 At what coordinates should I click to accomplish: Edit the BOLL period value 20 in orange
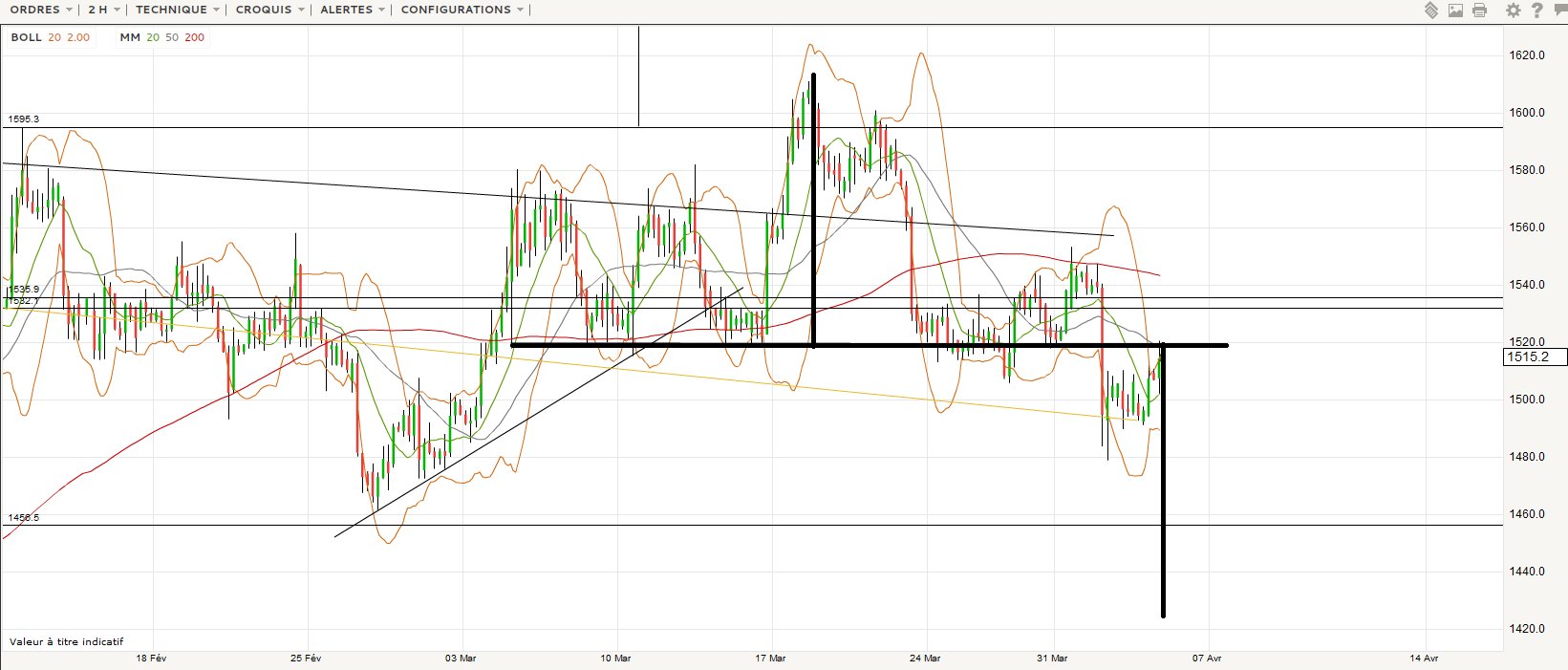point(54,37)
